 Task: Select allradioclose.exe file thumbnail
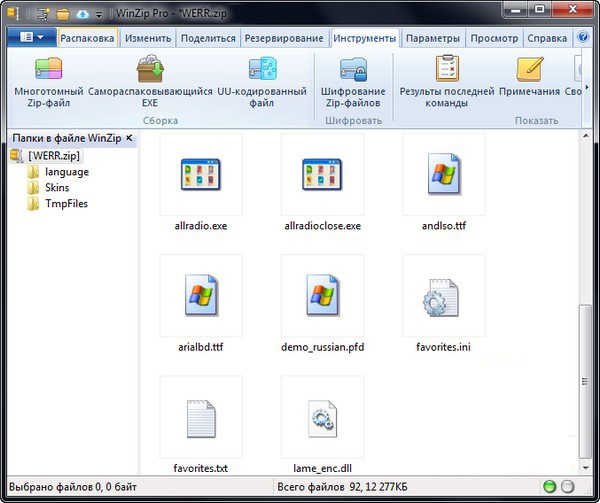[322, 174]
